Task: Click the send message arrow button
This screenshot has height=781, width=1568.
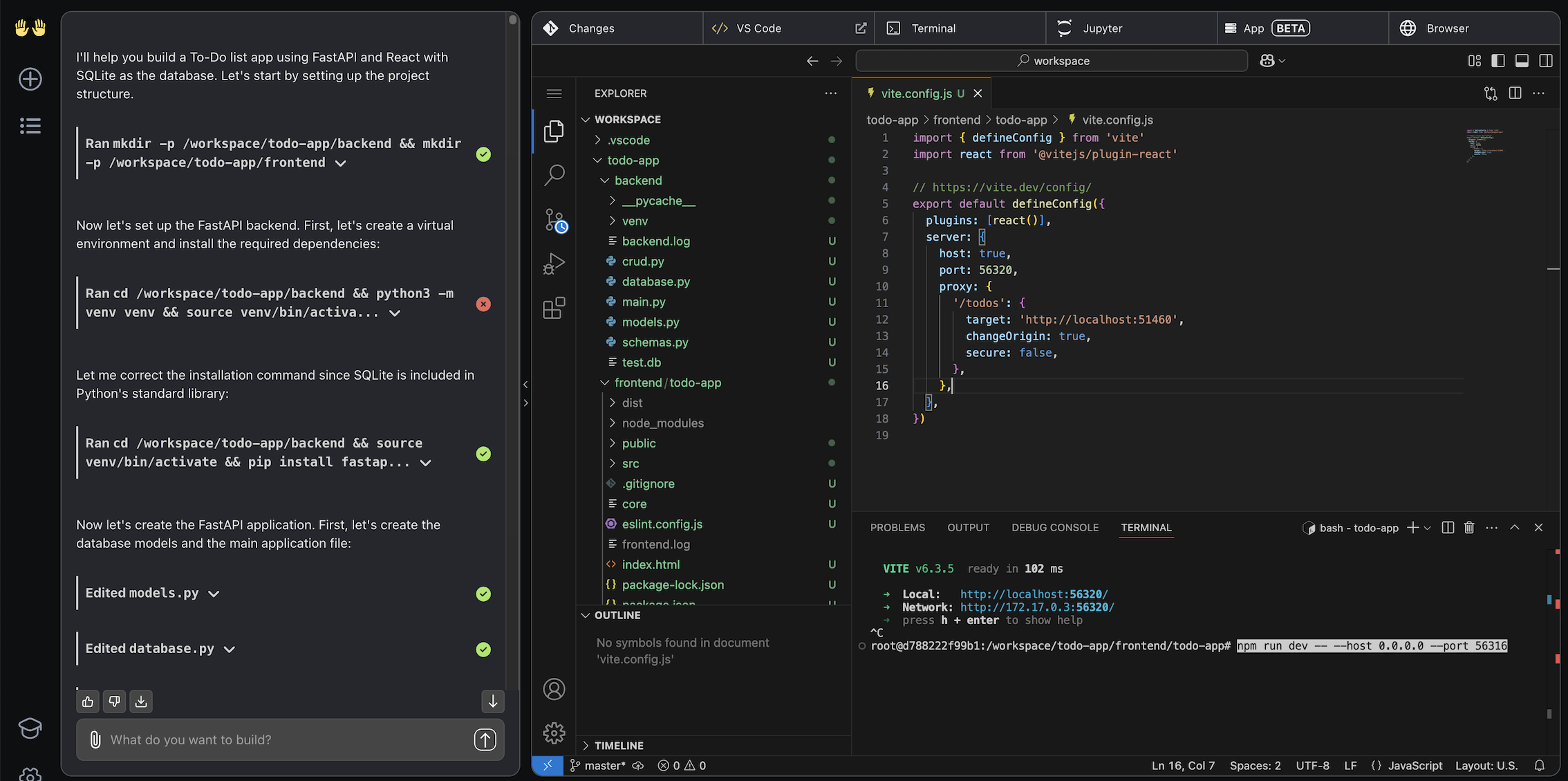Action: click(485, 739)
